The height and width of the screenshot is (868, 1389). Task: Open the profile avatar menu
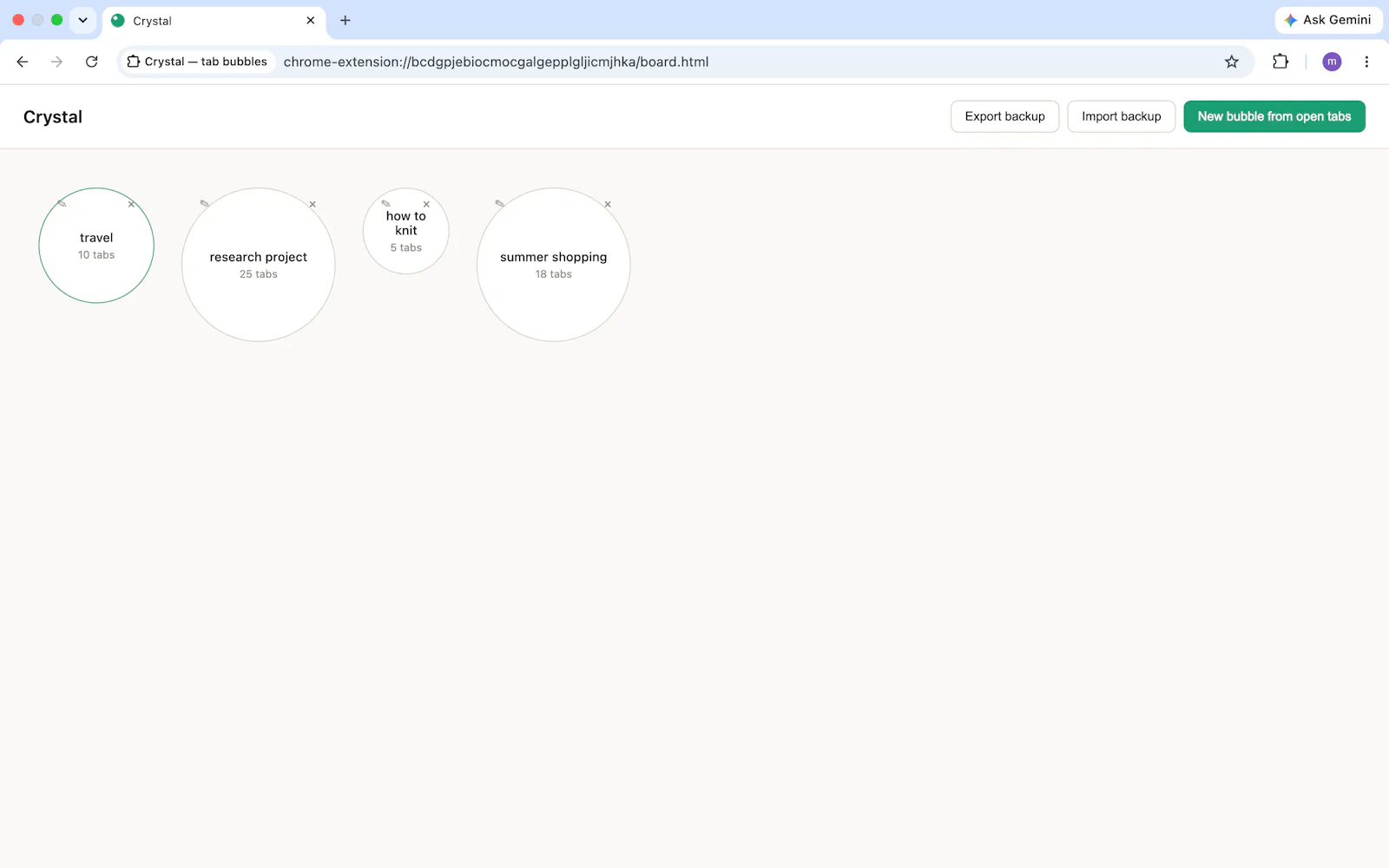tap(1332, 62)
